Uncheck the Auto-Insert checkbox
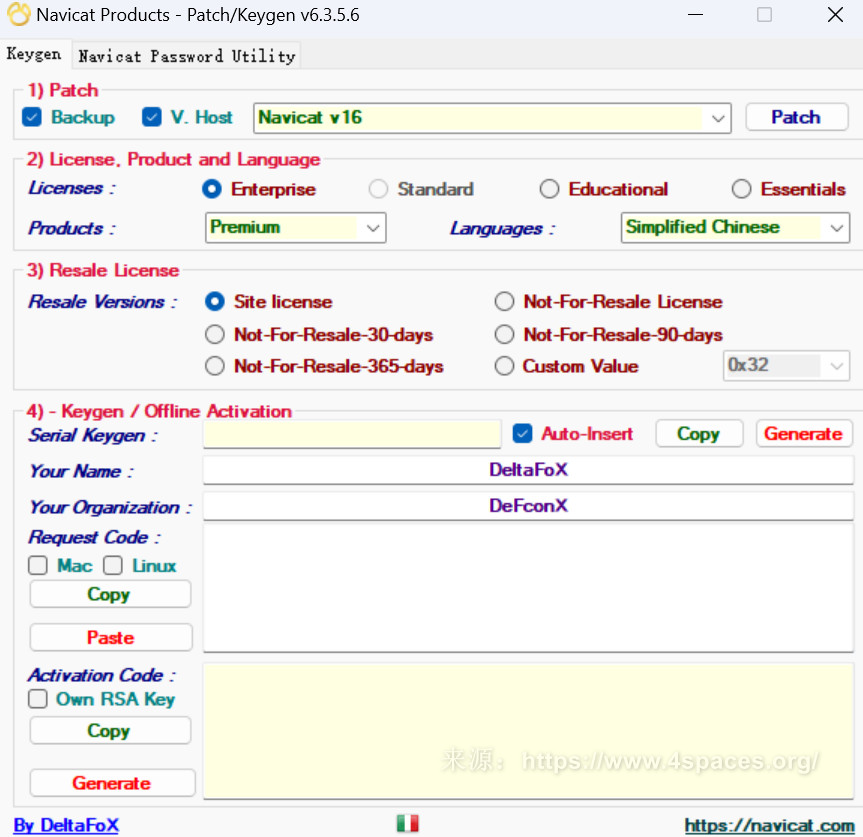The height and width of the screenshot is (837, 863). 521,434
